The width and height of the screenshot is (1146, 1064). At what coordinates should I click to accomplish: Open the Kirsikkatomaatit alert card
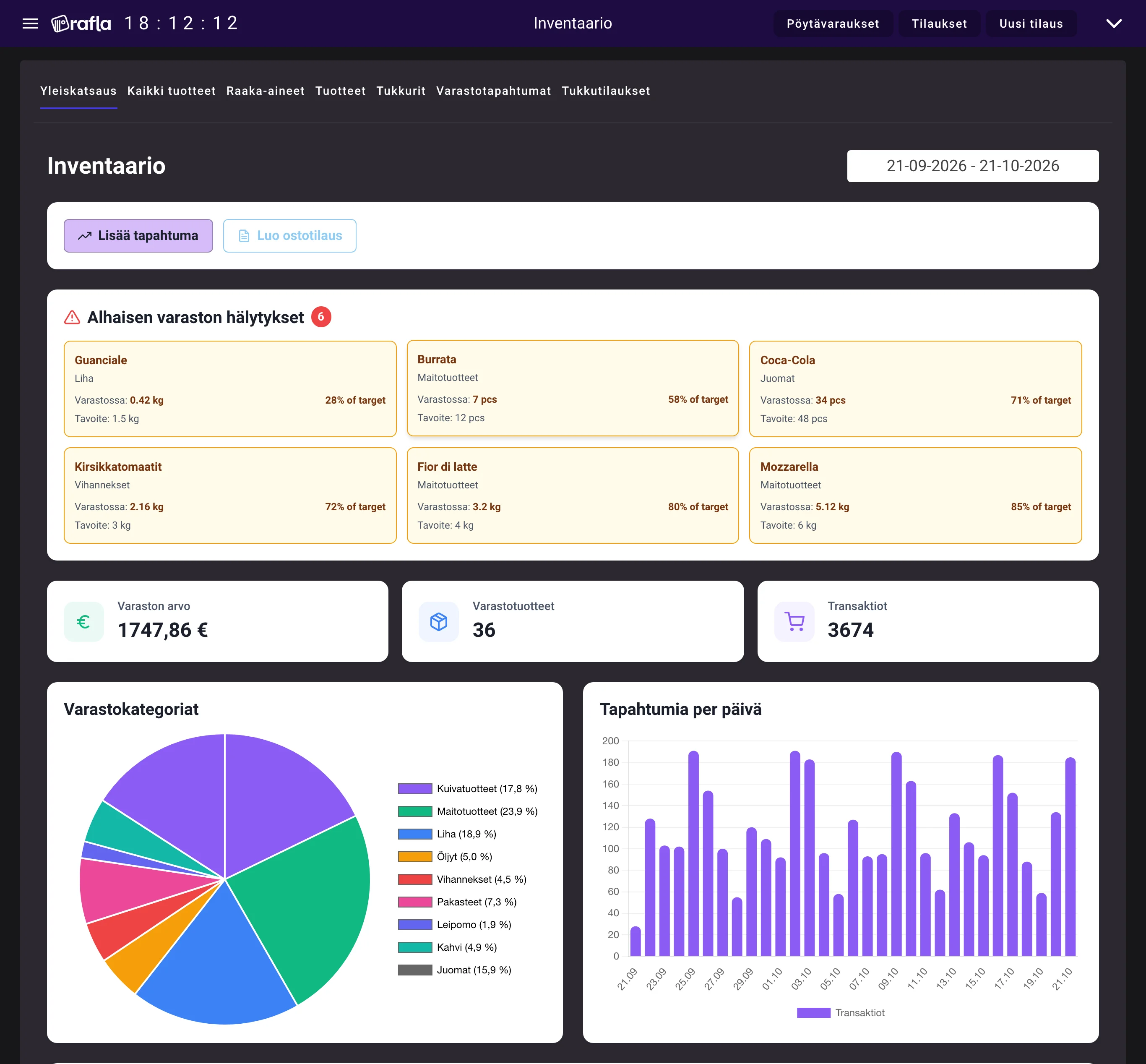click(229, 495)
